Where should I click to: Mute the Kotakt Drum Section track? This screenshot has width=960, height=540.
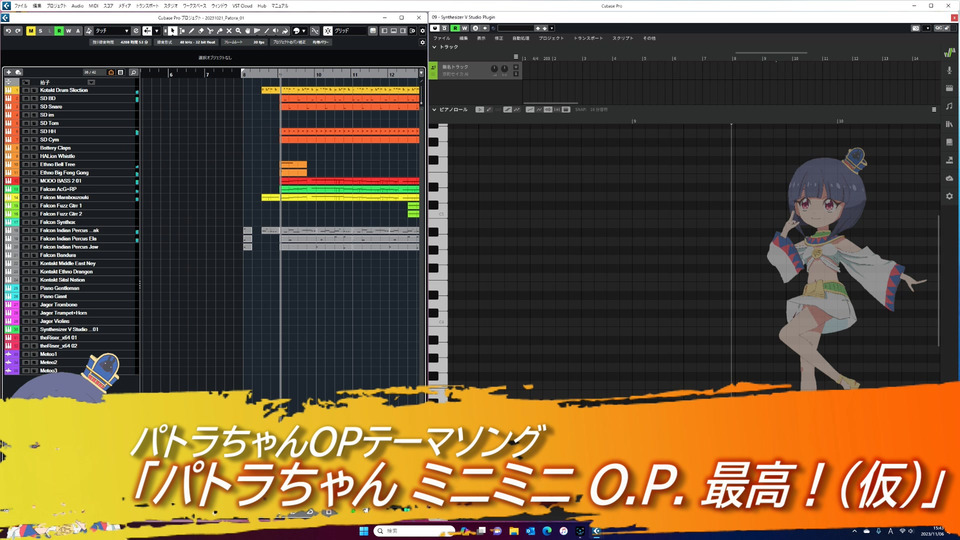pyautogui.click(x=26, y=90)
